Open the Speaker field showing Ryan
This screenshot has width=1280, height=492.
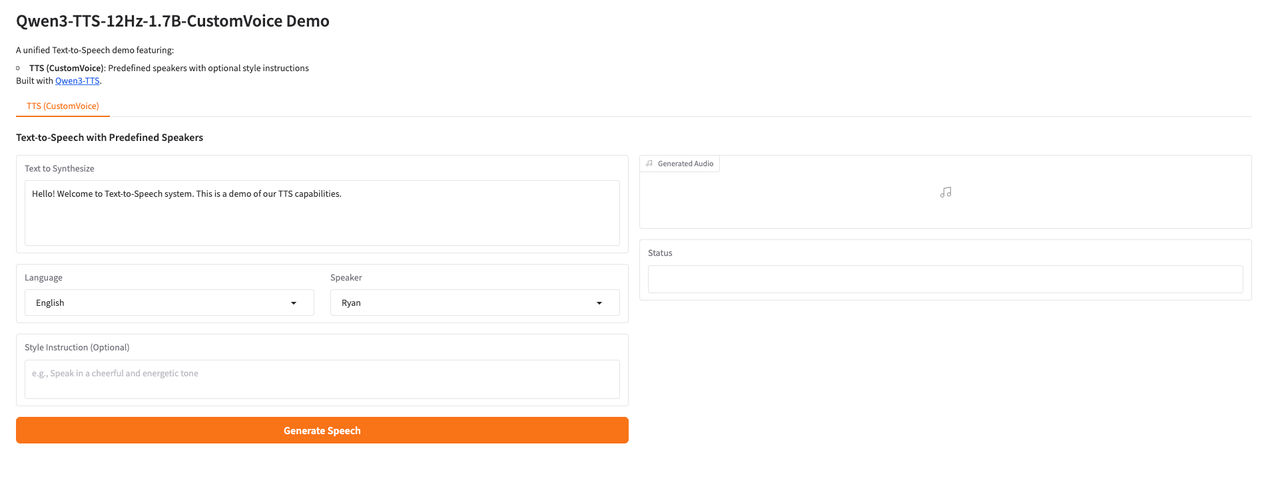point(465,303)
